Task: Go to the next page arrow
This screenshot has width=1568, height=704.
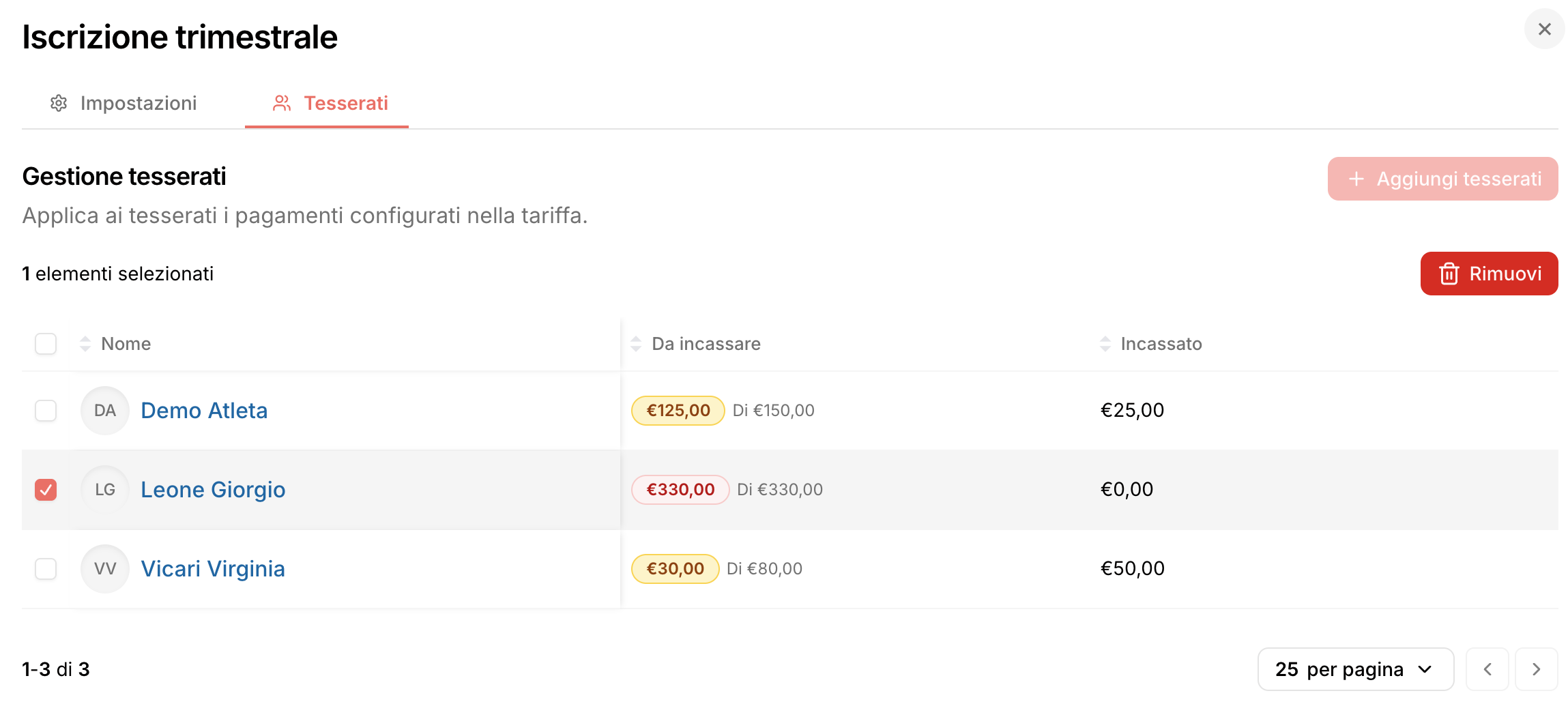Action: [1536, 669]
